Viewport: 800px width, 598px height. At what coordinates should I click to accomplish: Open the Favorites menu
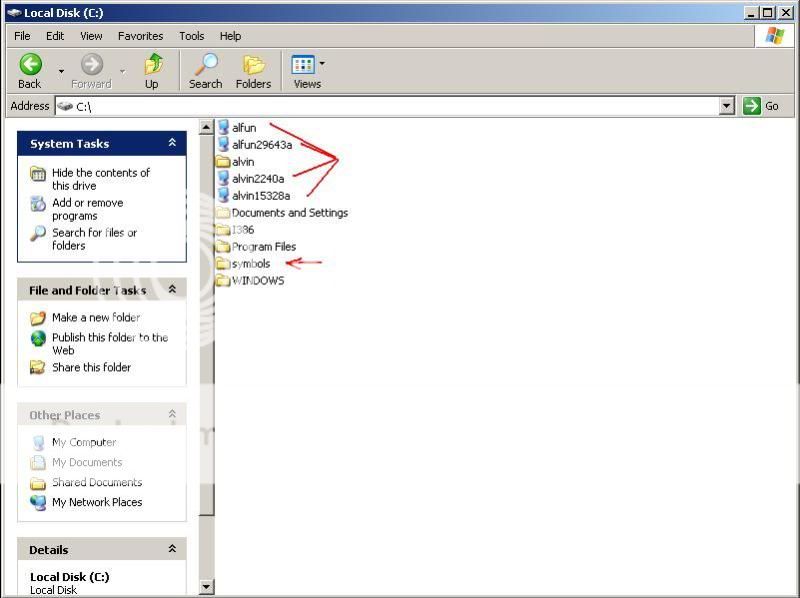coord(140,36)
